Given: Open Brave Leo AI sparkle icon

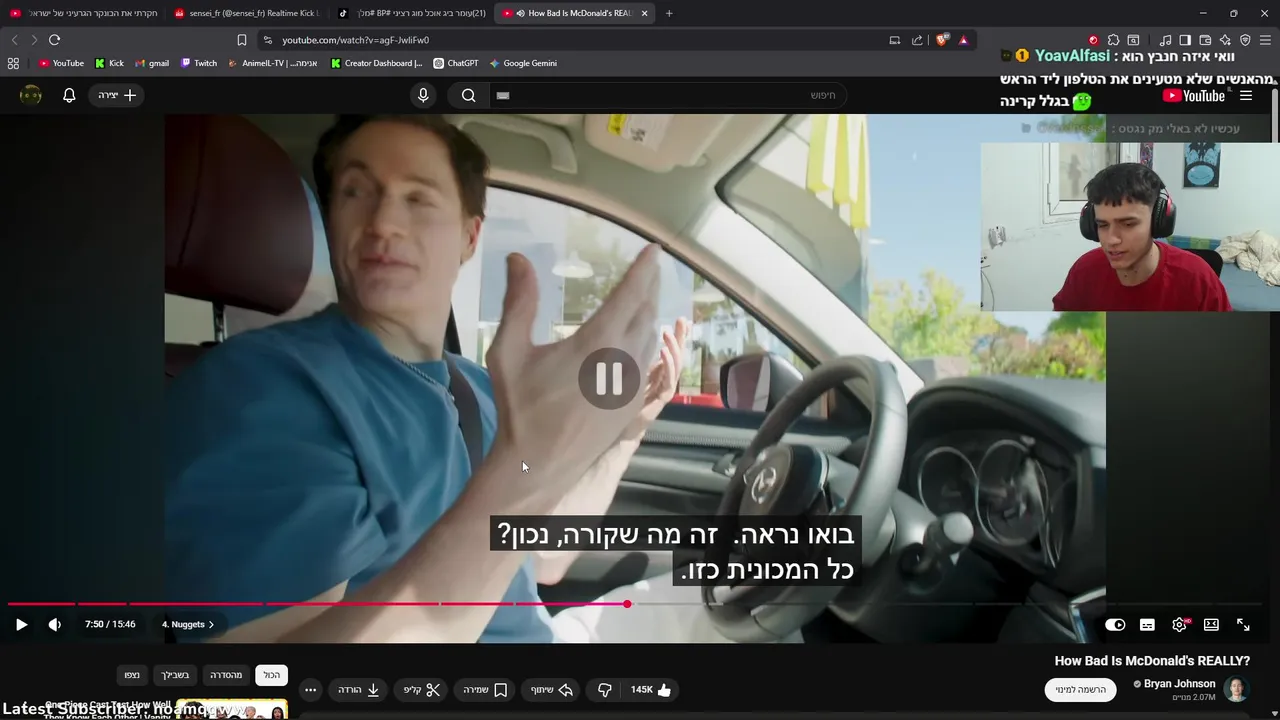Looking at the screenshot, I should [1225, 40].
